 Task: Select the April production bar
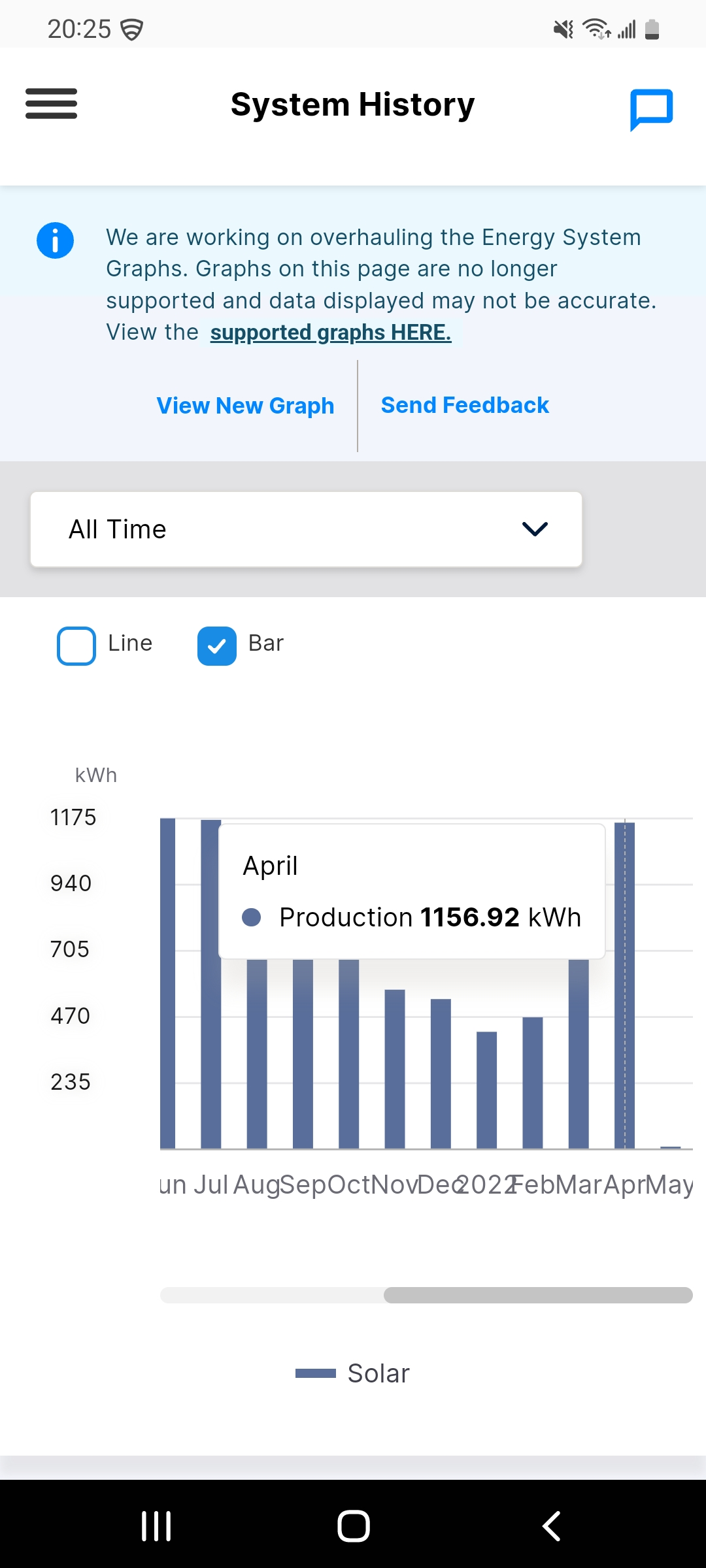[624, 985]
